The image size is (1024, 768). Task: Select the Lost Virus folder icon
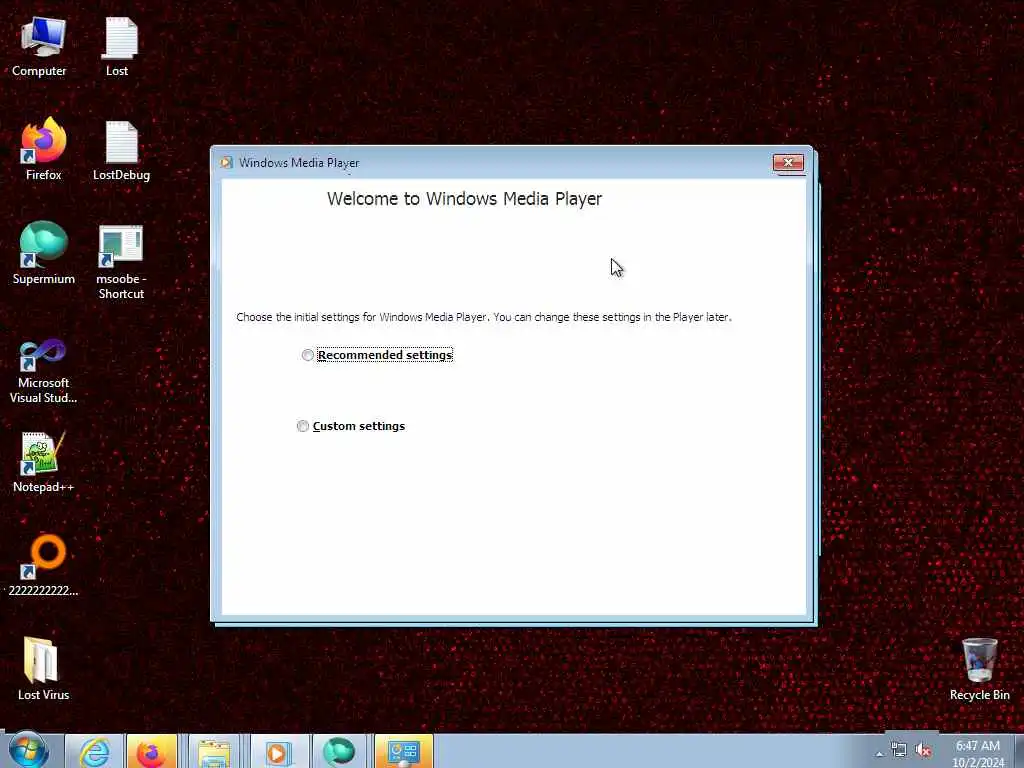[x=43, y=669]
